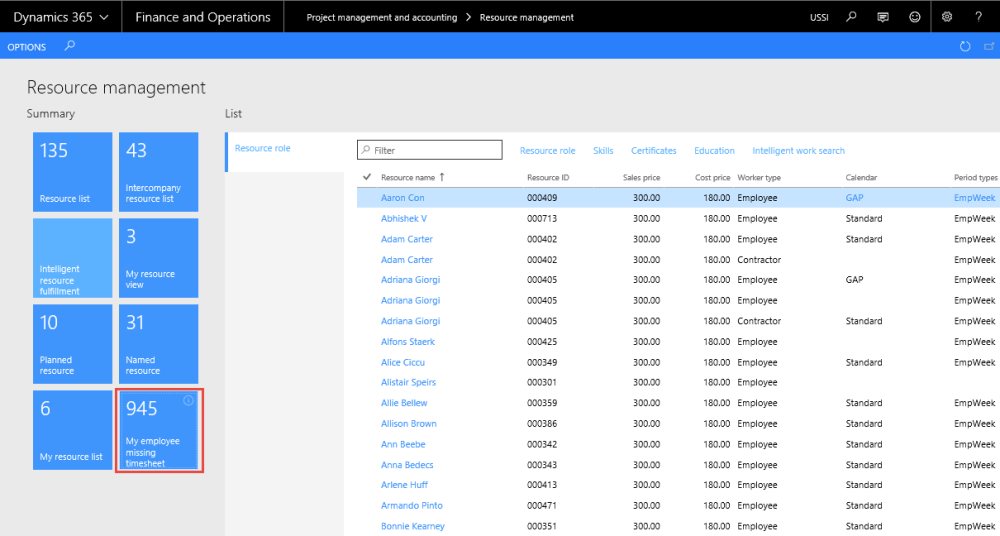Click the Skills link above grid
1000x536 pixels.
(x=603, y=151)
